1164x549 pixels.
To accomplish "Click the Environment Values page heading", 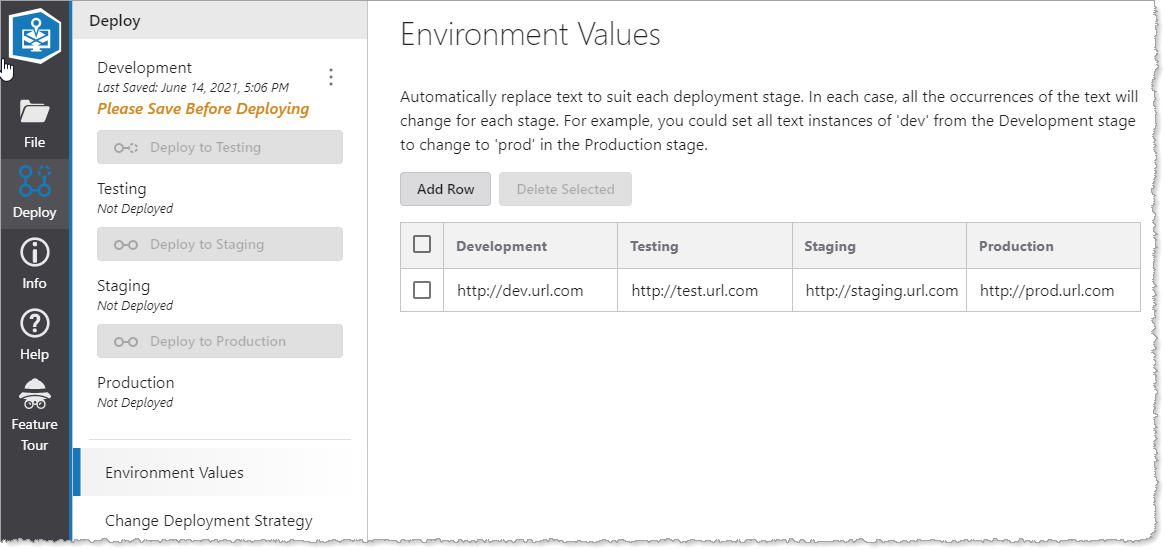I will (530, 35).
